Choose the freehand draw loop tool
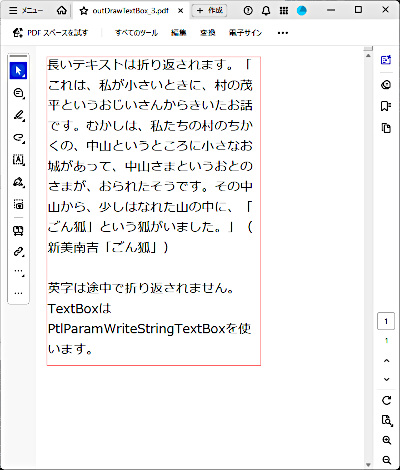This screenshot has height=470, width=400. [x=18, y=138]
